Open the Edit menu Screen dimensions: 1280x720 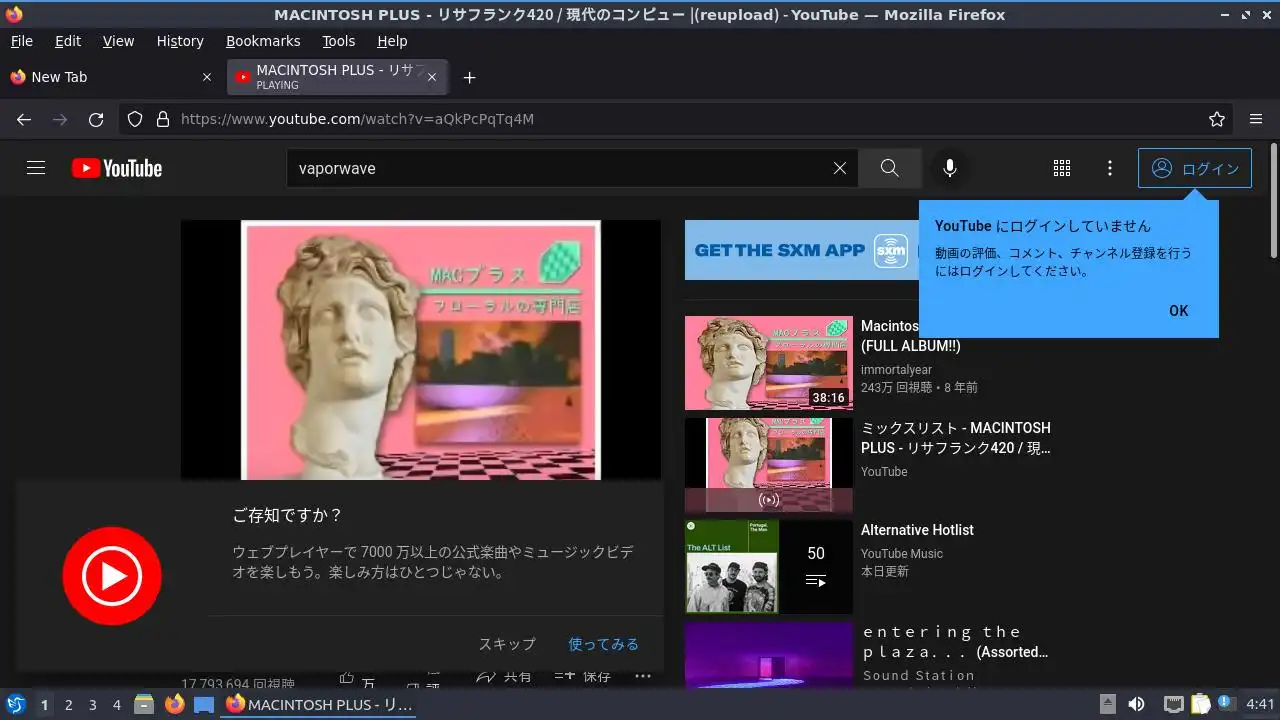tap(68, 41)
